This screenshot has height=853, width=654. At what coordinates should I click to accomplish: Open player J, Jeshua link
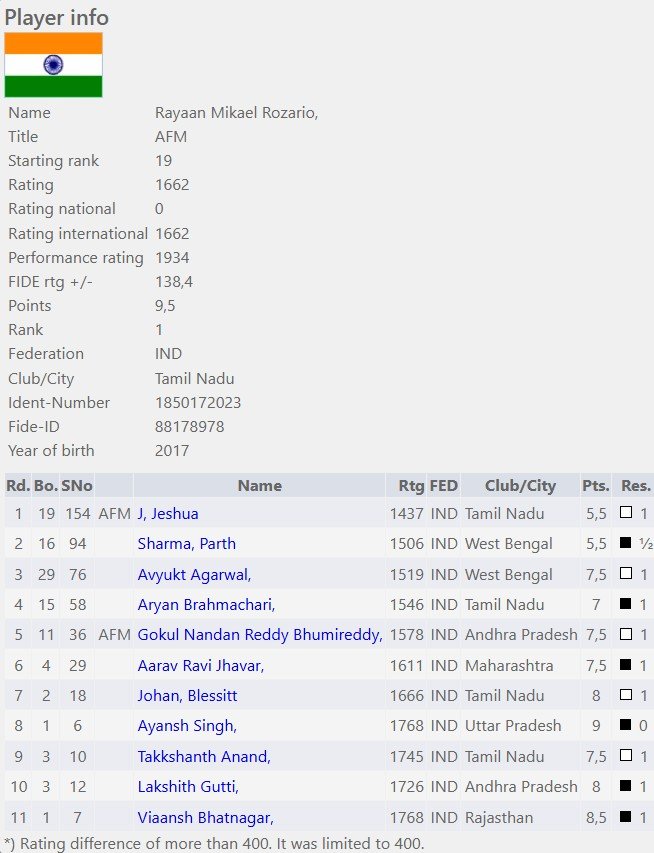point(168,514)
